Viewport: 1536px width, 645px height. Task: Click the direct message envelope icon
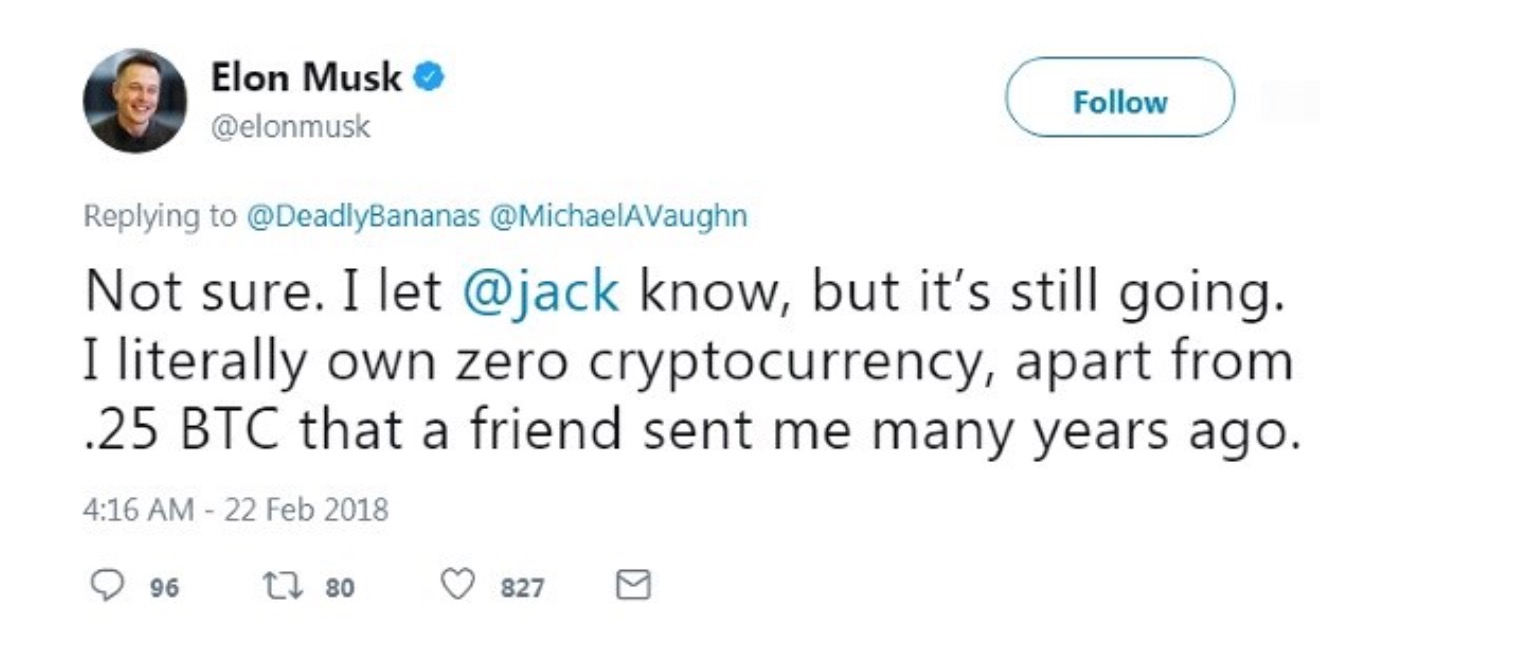coord(632,586)
